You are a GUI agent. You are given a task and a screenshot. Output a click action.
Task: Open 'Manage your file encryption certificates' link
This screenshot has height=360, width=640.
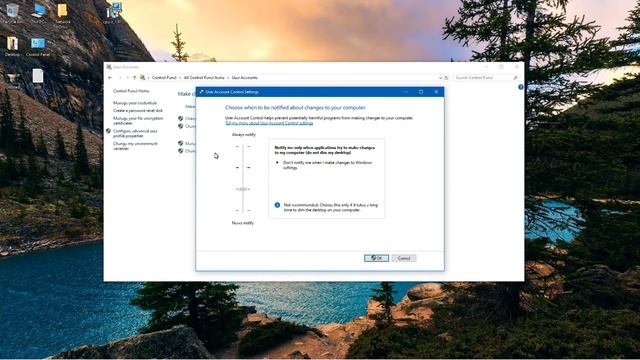click(138, 120)
